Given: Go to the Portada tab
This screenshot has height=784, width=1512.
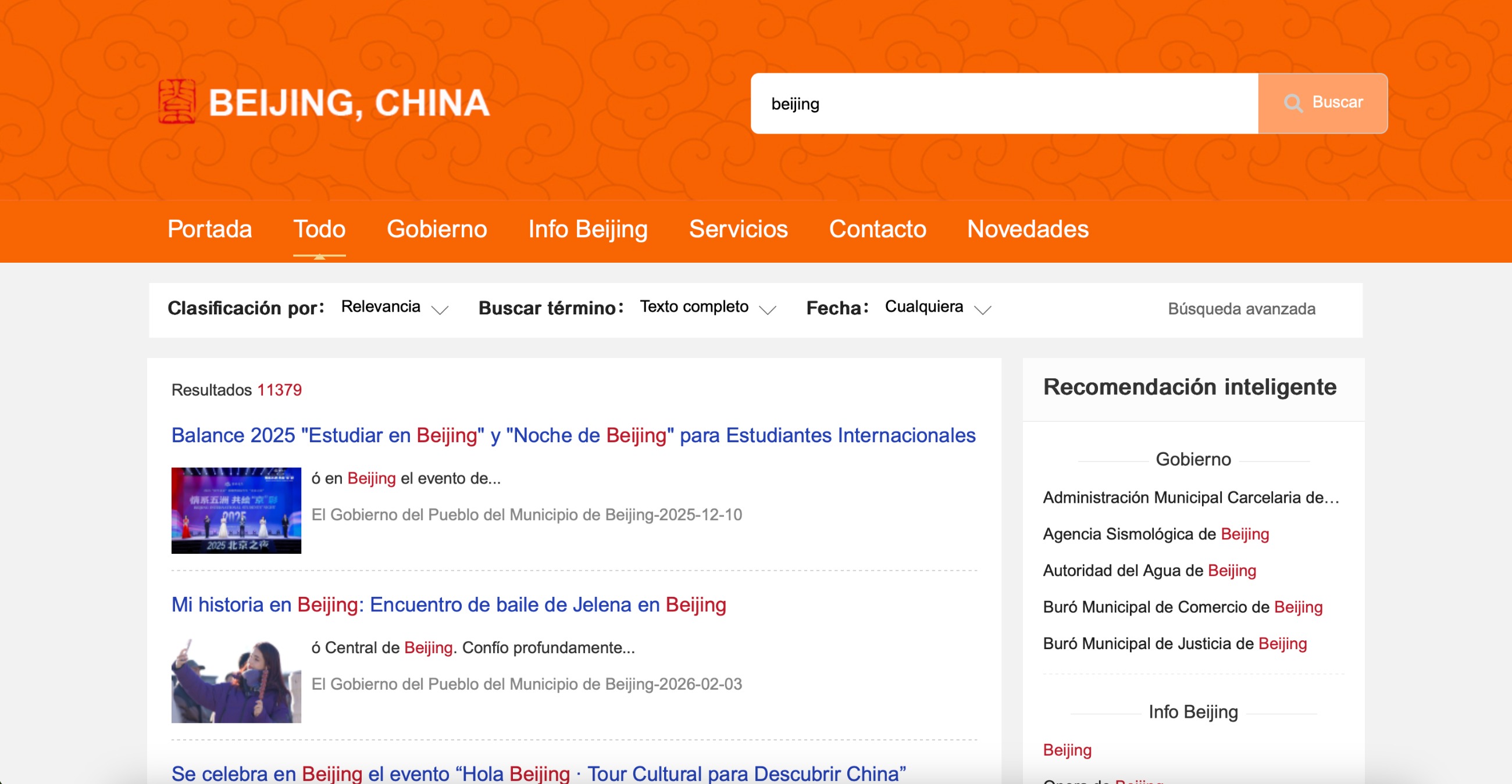Looking at the screenshot, I should (209, 230).
